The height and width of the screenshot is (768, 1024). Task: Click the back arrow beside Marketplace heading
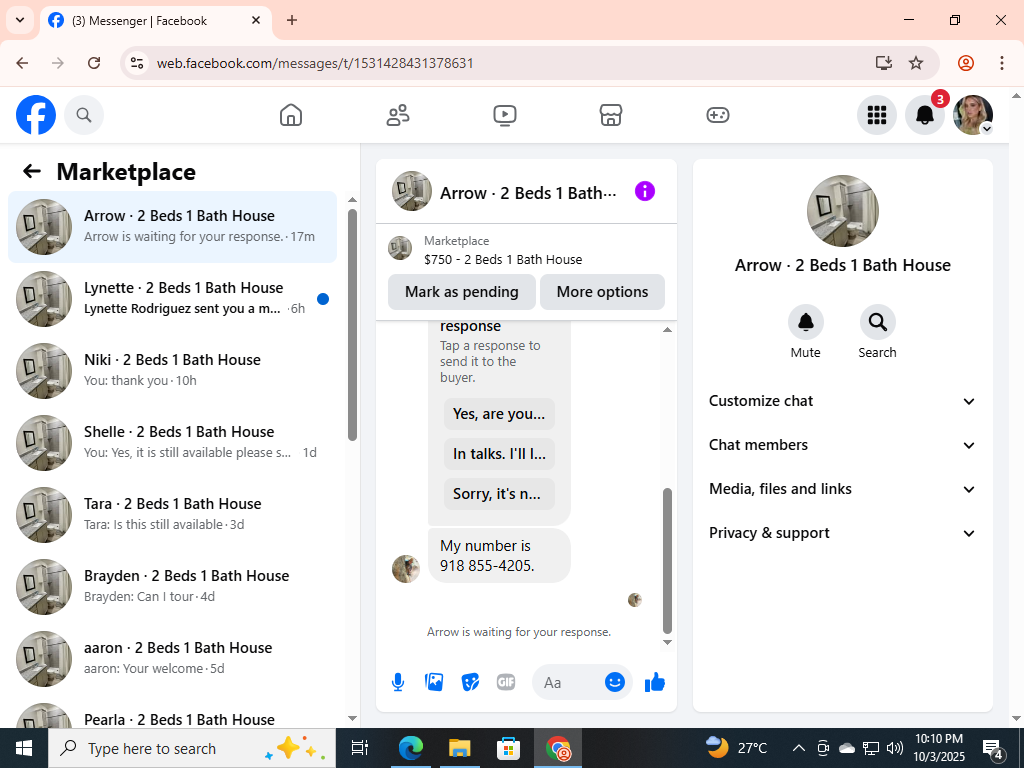point(32,172)
